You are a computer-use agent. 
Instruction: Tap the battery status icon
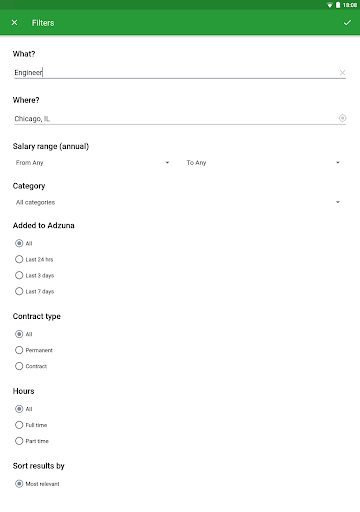click(338, 5)
